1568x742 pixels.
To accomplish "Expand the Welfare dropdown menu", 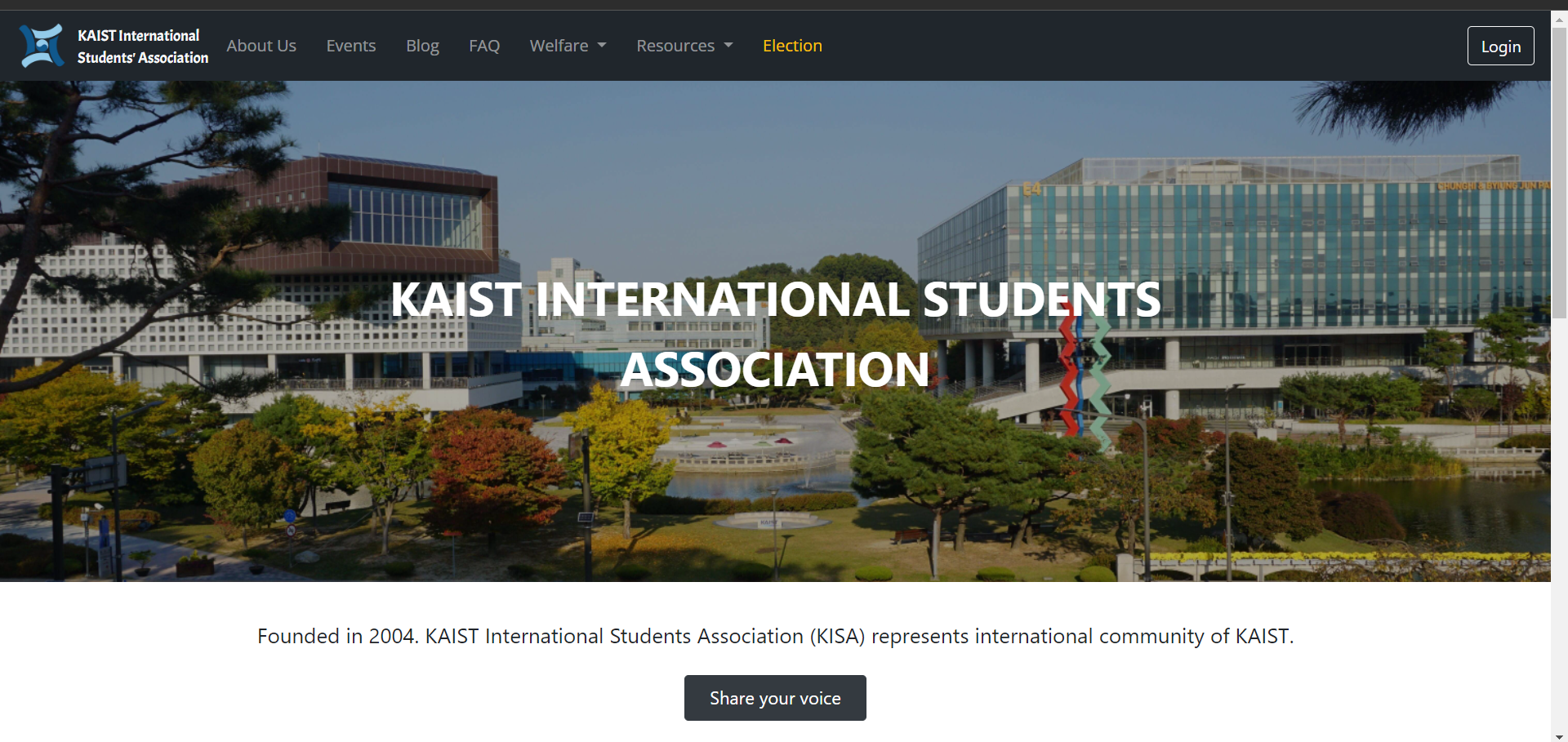I will coord(568,46).
